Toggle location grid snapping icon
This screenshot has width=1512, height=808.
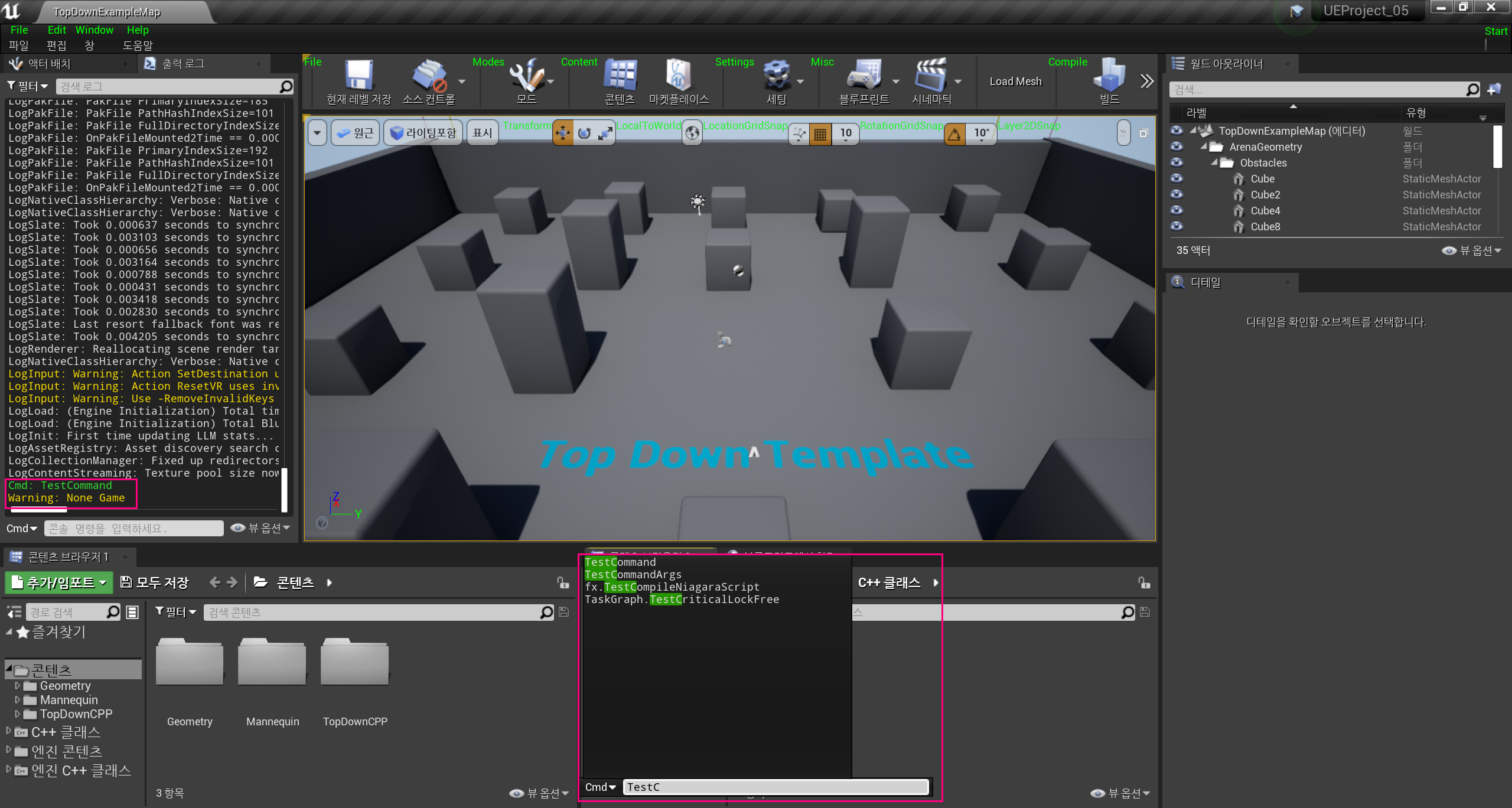click(820, 133)
